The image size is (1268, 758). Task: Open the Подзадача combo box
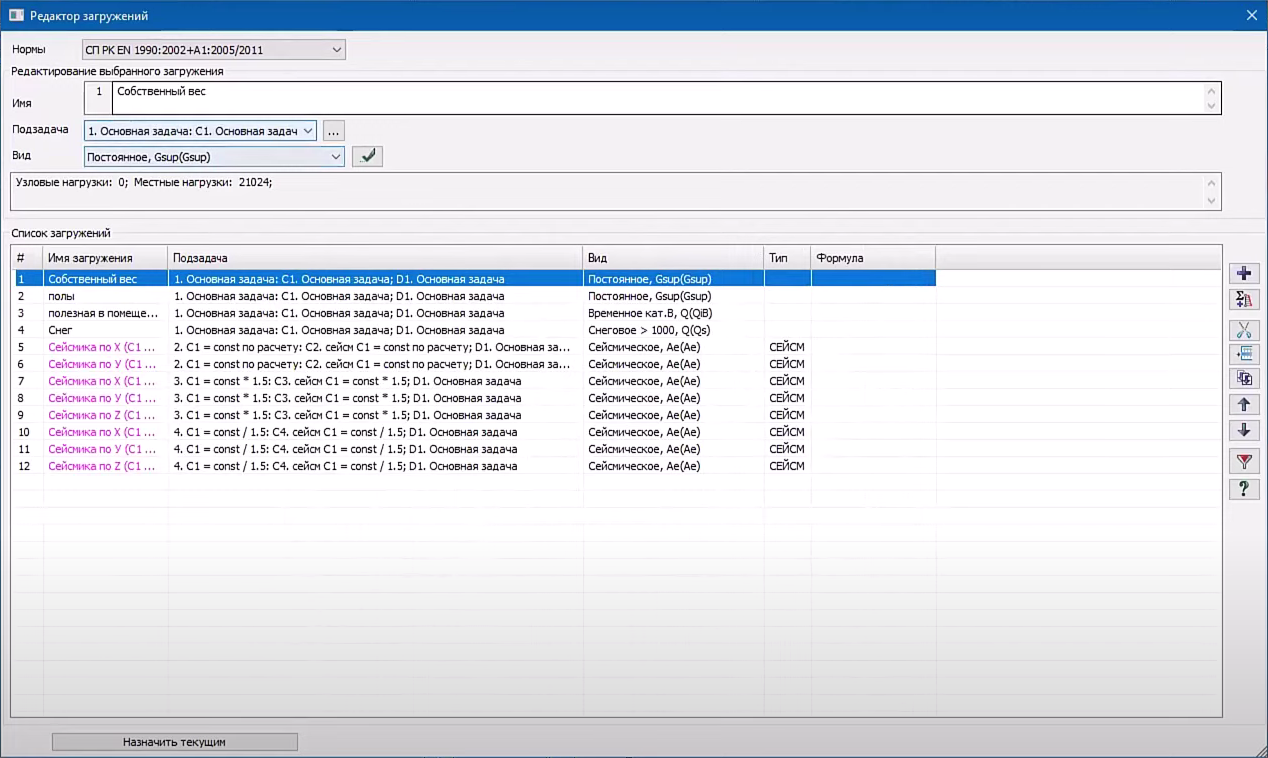point(307,131)
